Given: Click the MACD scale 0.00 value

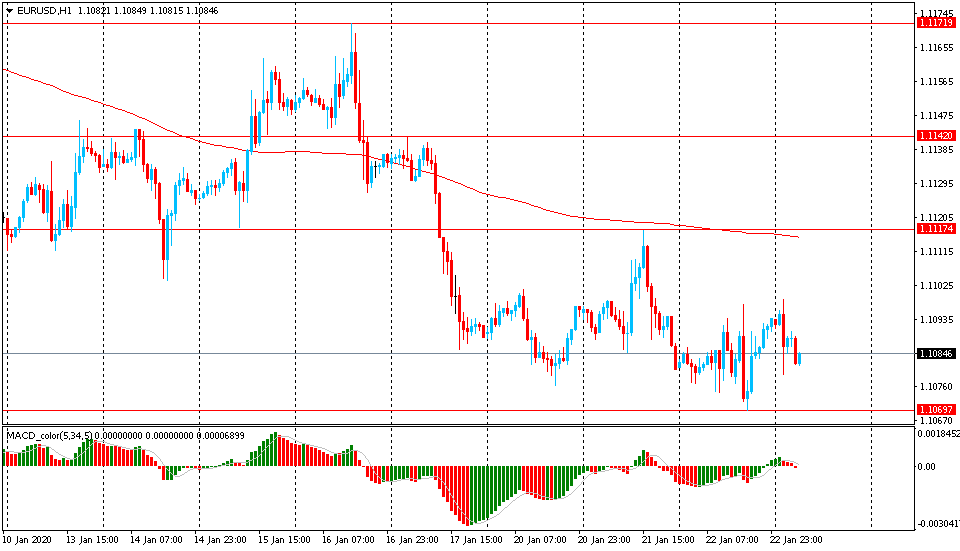Looking at the screenshot, I should click(926, 467).
